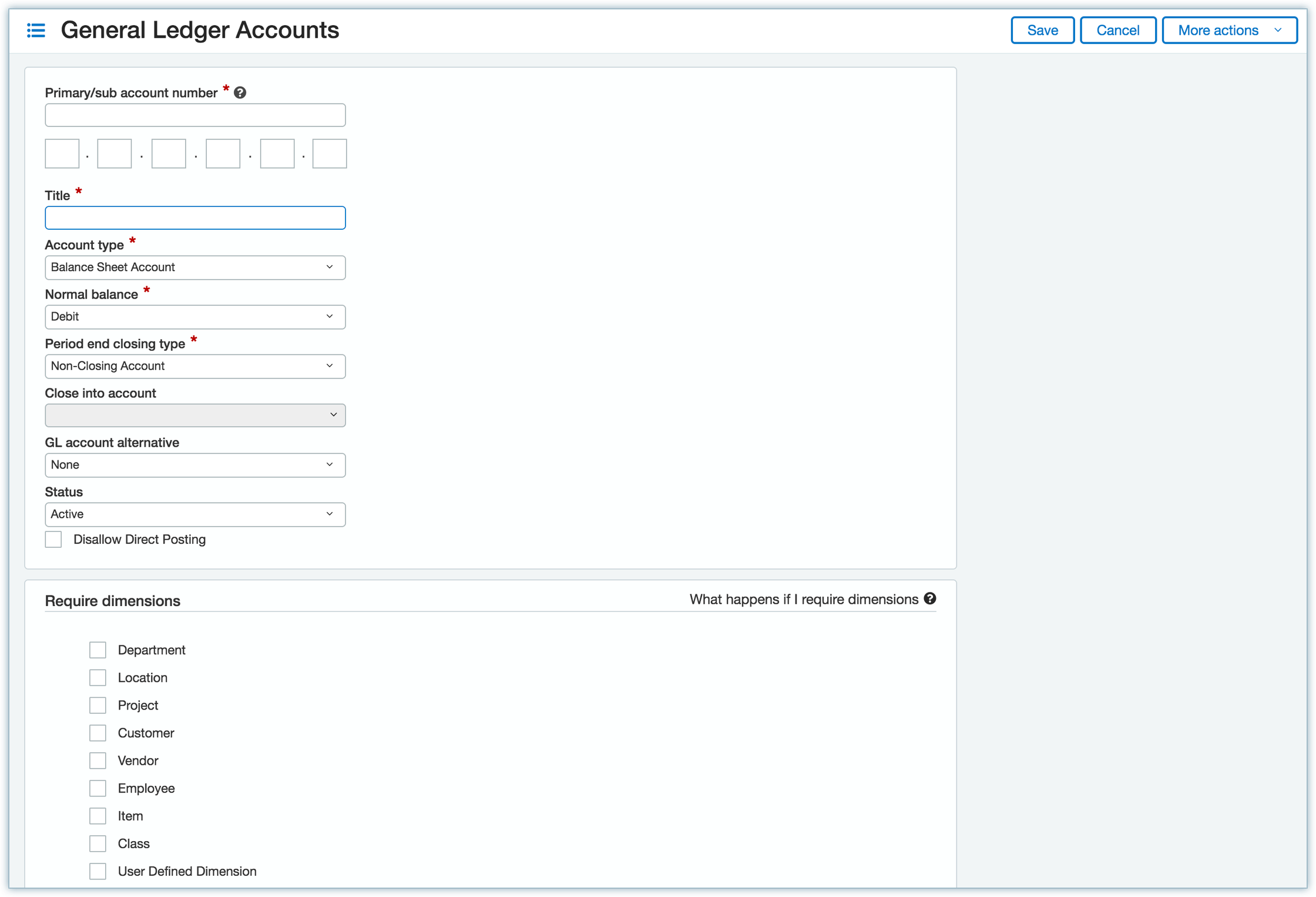
Task: Click the More actions chevron arrow
Action: pyautogui.click(x=1278, y=30)
